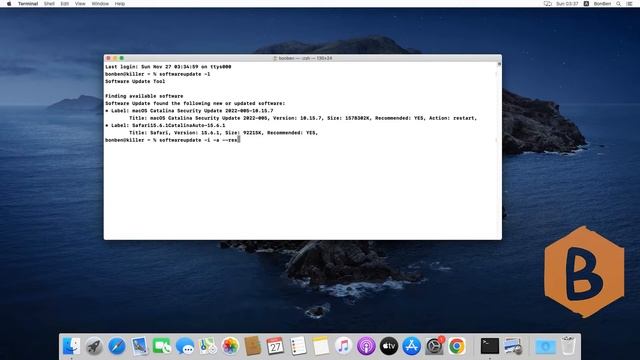
Task: Open the Terminal app menu
Action: coord(28,4)
